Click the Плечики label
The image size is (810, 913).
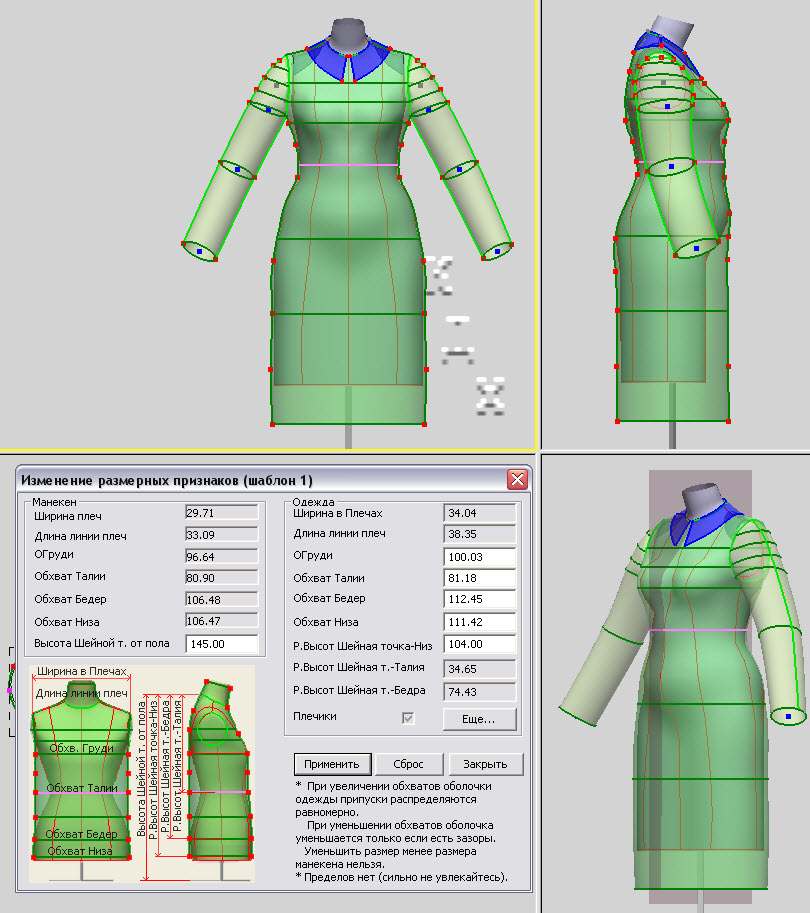point(314,716)
